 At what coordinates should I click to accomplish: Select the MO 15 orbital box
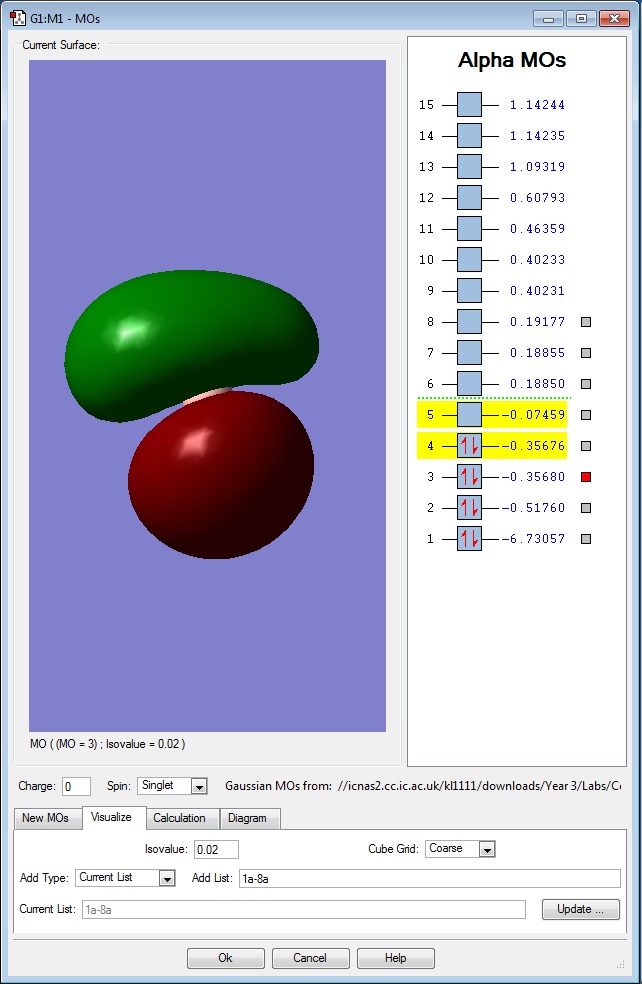(x=469, y=105)
